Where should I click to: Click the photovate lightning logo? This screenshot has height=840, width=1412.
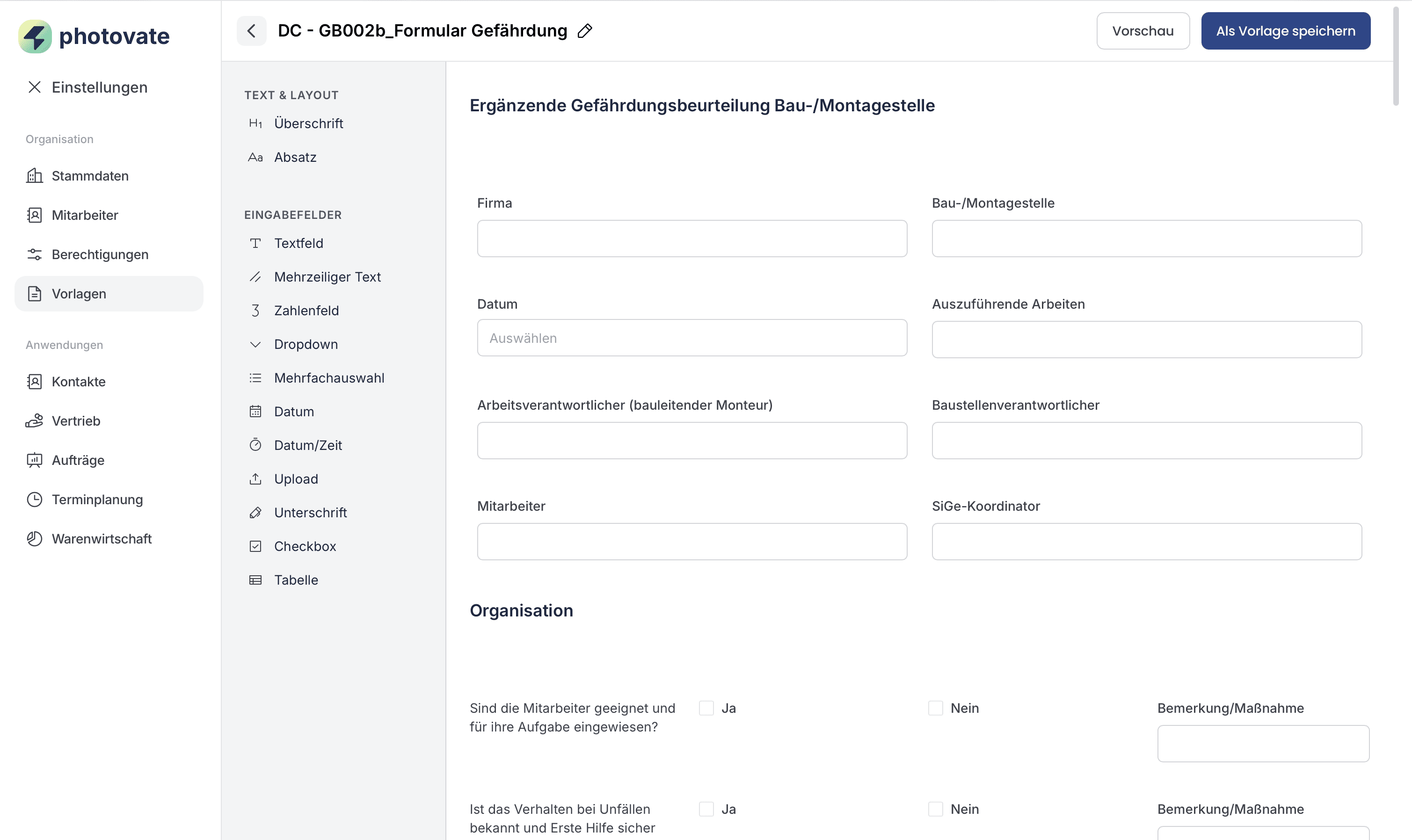[35, 36]
